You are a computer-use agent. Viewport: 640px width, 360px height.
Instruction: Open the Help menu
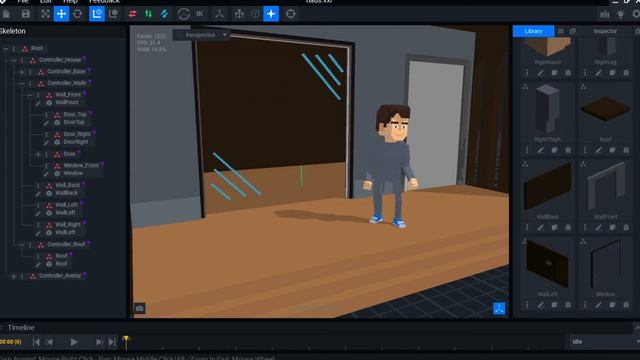click(70, 2)
